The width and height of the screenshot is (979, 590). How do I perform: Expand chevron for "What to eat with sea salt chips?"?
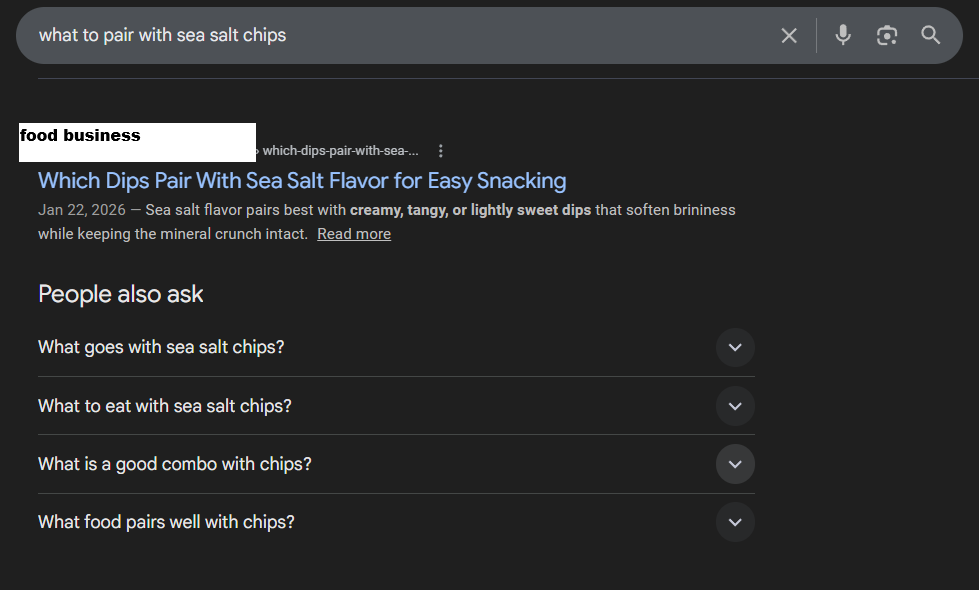click(735, 406)
